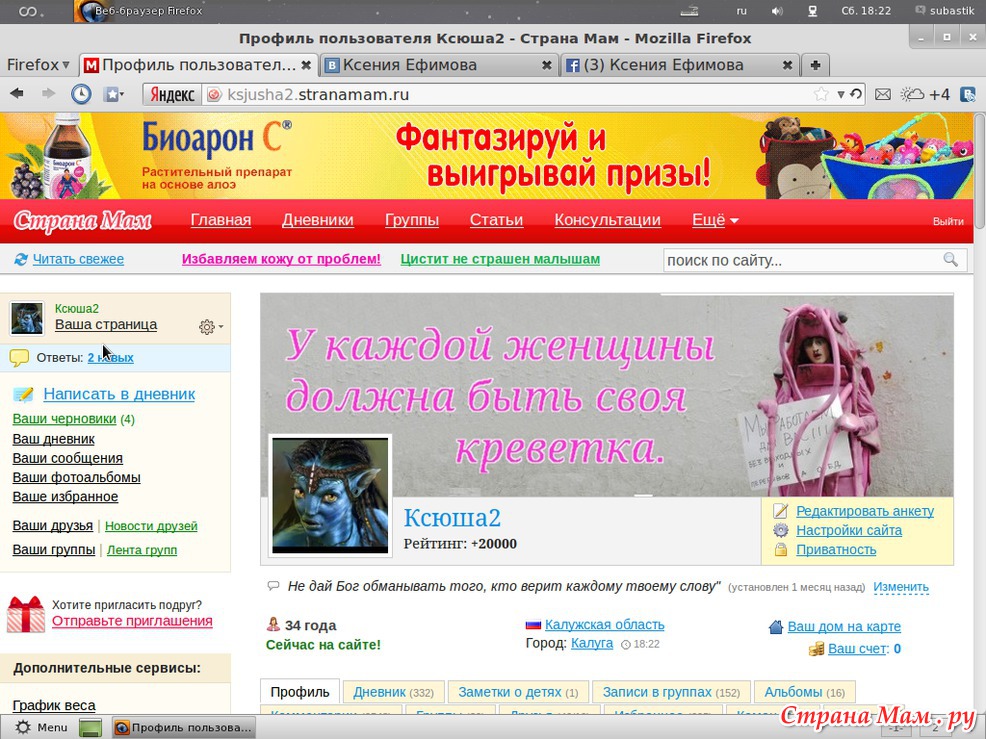Open Главная in the red menu
The image size is (986, 739).
point(221,219)
